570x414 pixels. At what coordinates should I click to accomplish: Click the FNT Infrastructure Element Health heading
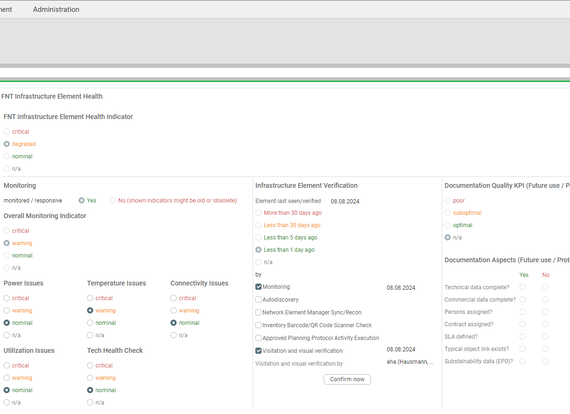coord(52,96)
